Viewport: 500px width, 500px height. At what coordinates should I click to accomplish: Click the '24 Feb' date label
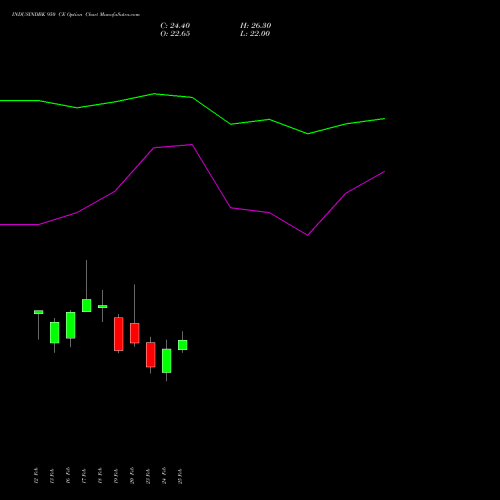pos(164,476)
